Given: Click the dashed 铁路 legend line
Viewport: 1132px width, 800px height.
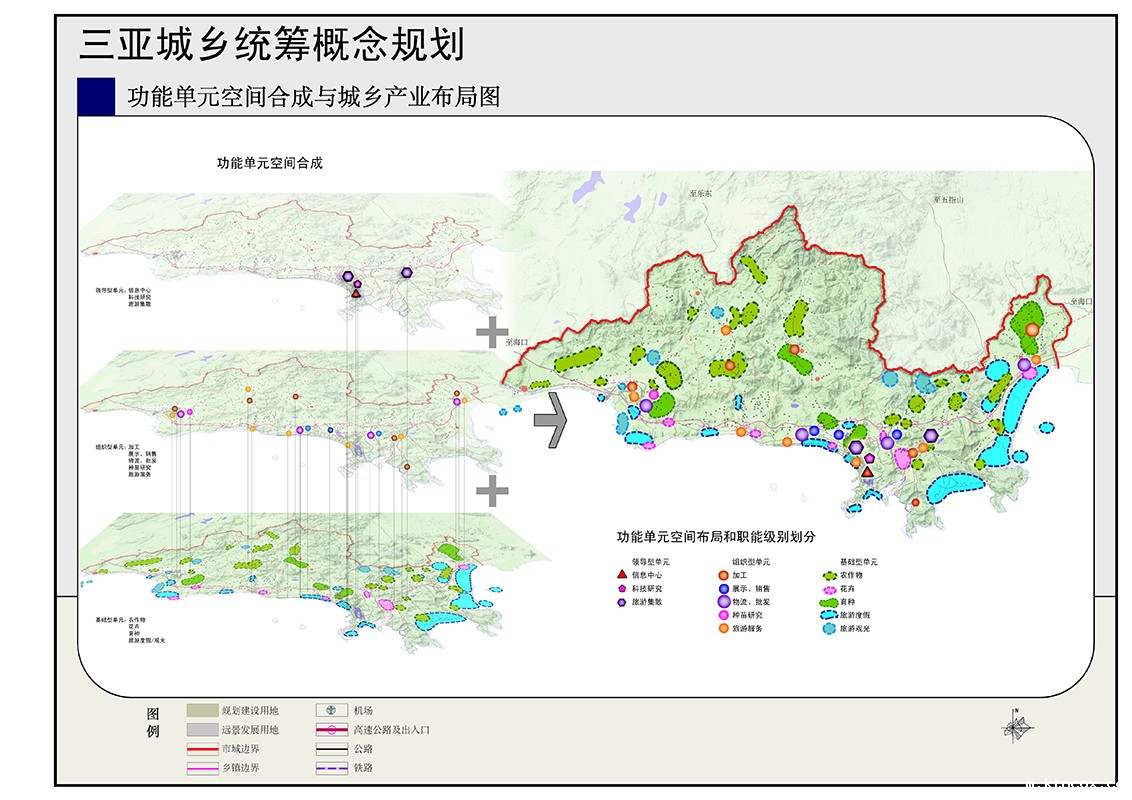Looking at the screenshot, I should click(x=330, y=768).
